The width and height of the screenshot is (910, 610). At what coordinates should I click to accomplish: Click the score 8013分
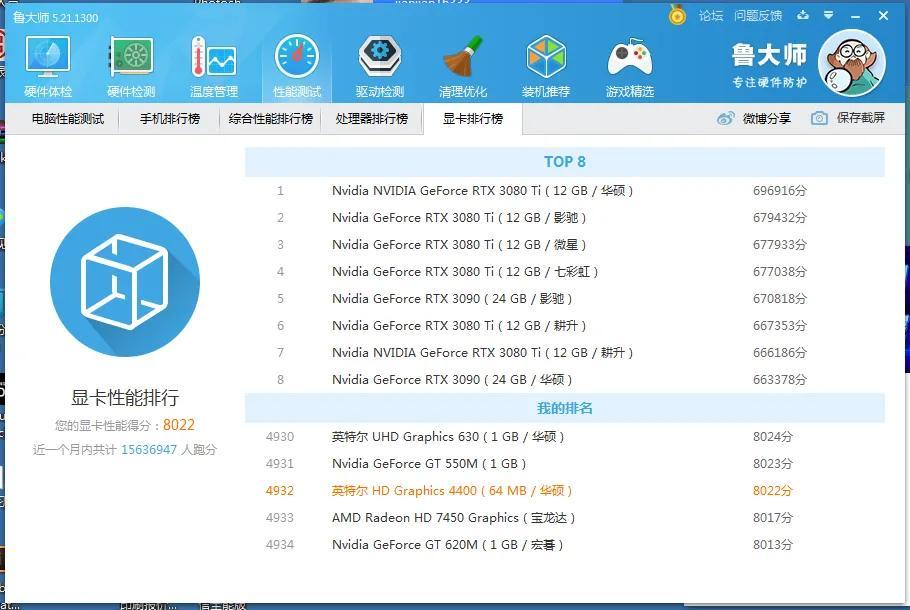[x=773, y=545]
